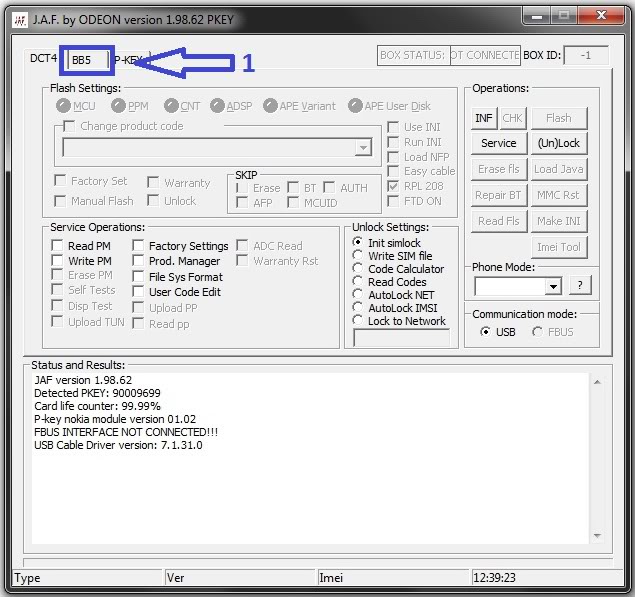Expand the product code combo box
This screenshot has height=597, width=635.
(x=363, y=147)
